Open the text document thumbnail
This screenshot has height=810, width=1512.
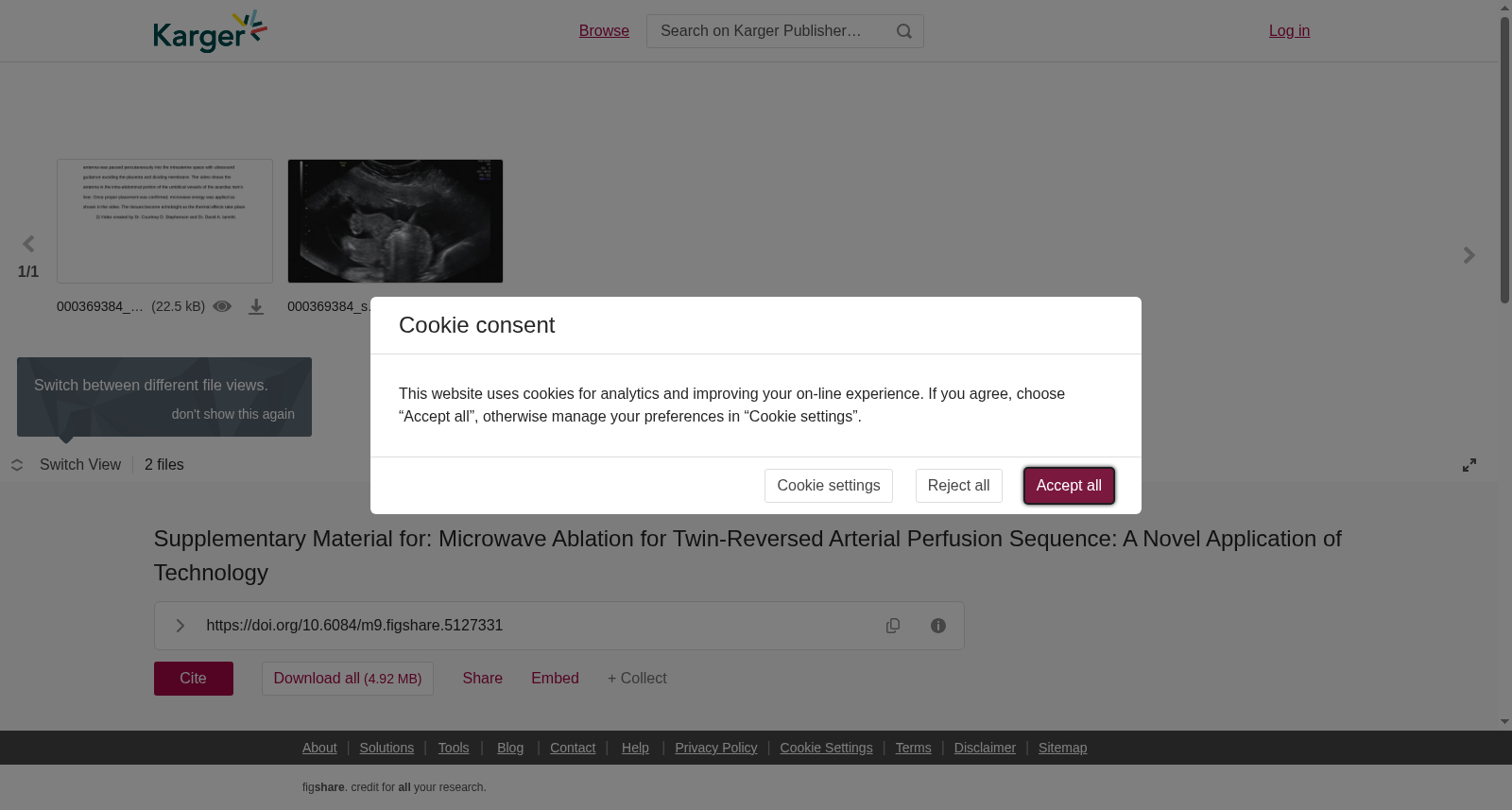click(164, 221)
